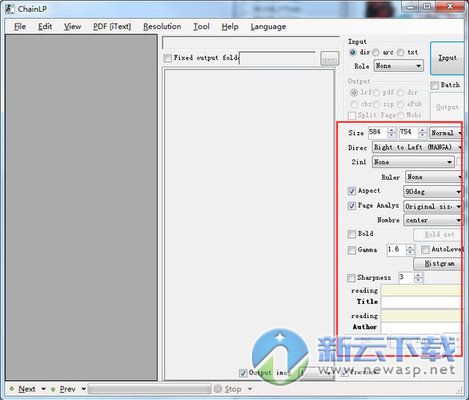Image resolution: width=469 pixels, height=400 pixels.
Task: Adjust the Gamma 1.6 spinner arrows
Action: point(410,250)
